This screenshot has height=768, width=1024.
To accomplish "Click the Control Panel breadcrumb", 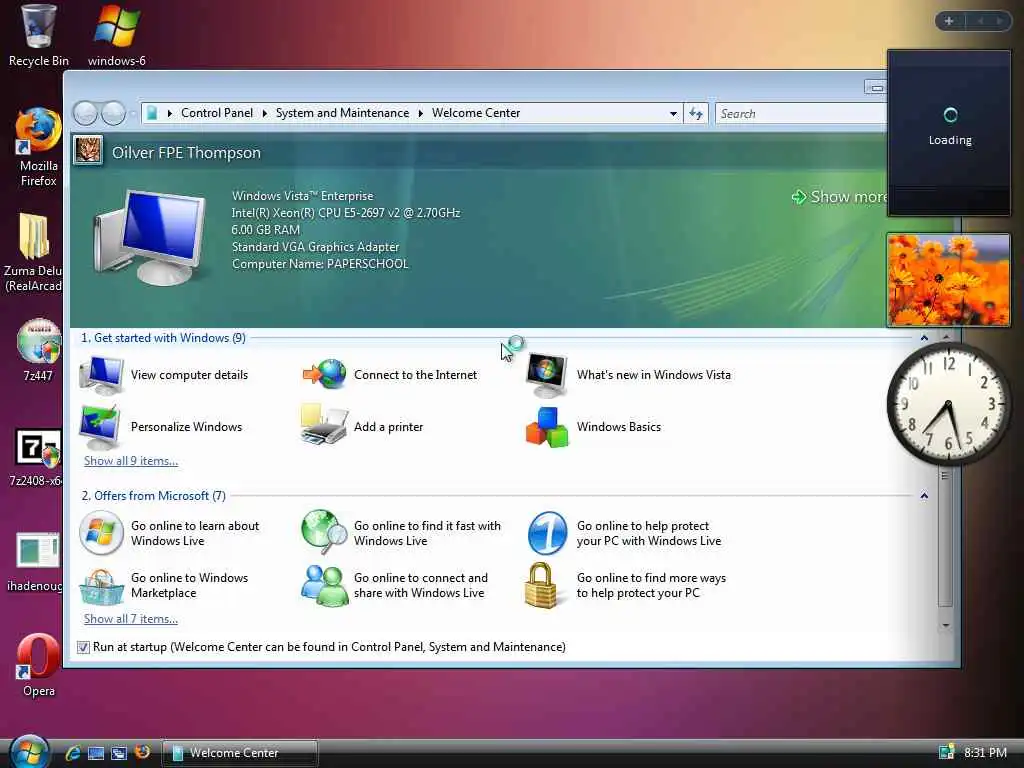I will [x=217, y=113].
